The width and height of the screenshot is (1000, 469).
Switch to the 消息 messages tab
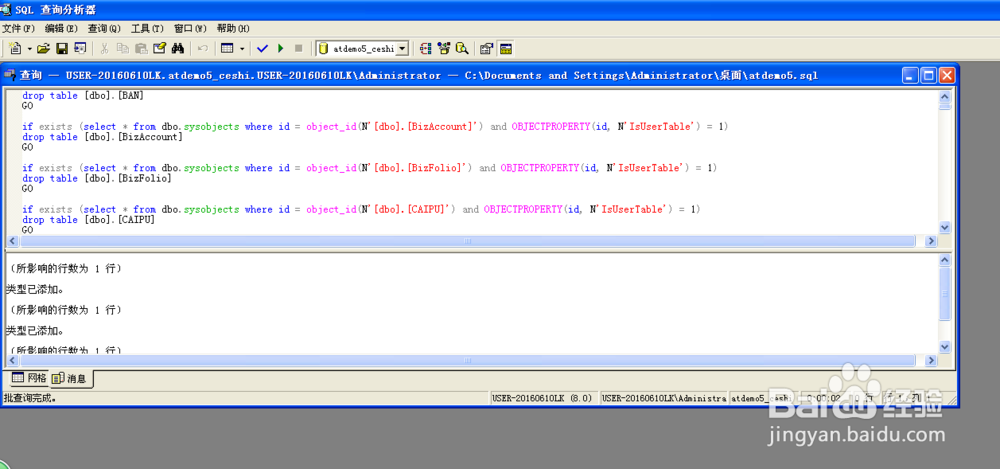pos(71,378)
